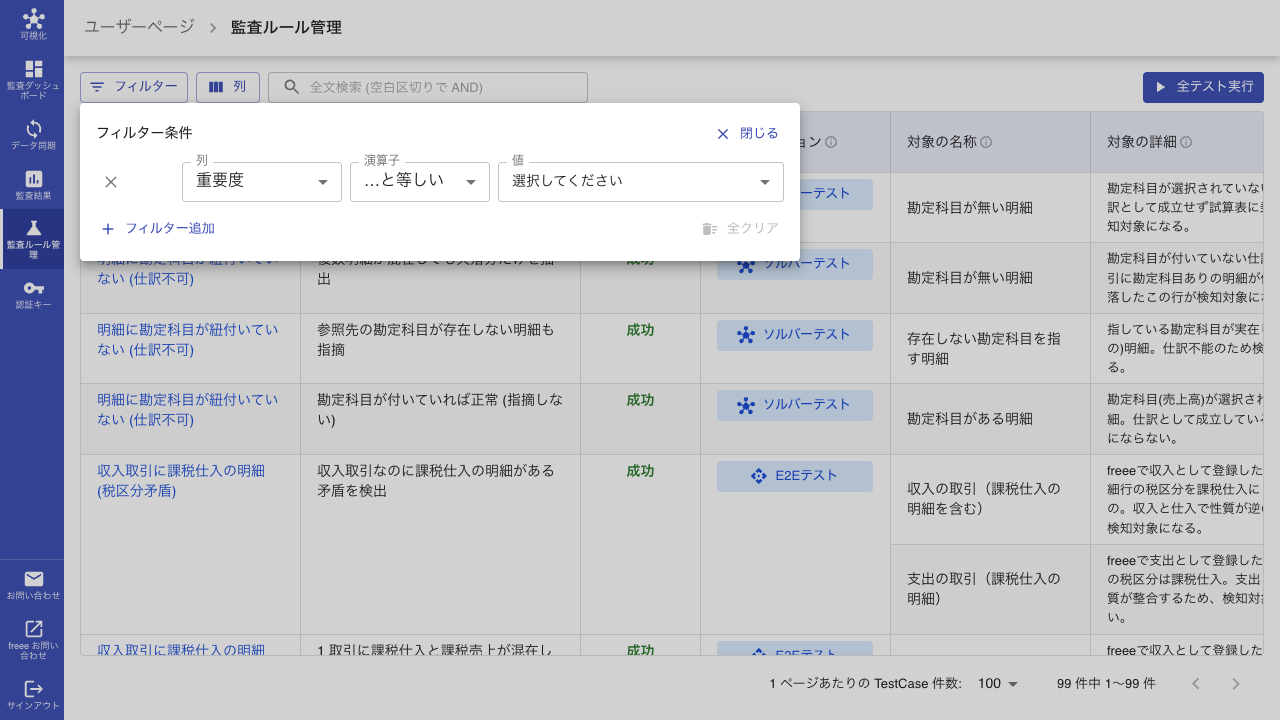
Task: Click the サインアウト sign-out icon
Action: (x=33, y=688)
